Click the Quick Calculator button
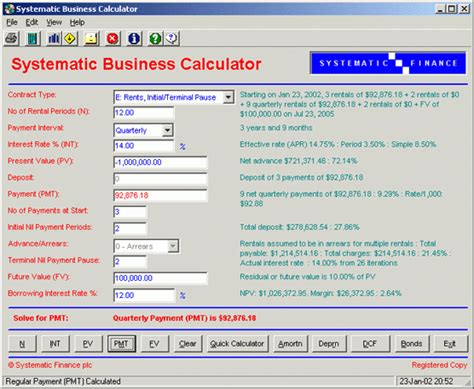The image size is (474, 389). point(237,344)
